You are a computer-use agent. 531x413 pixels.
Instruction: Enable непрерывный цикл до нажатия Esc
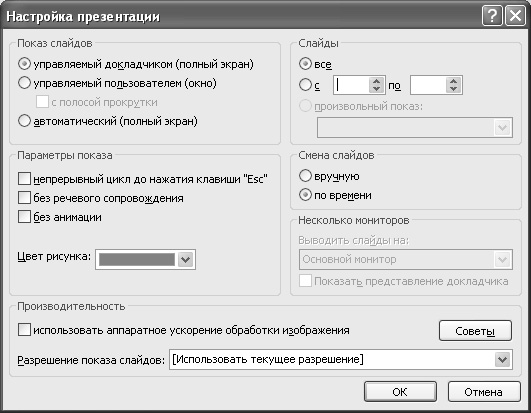24,178
